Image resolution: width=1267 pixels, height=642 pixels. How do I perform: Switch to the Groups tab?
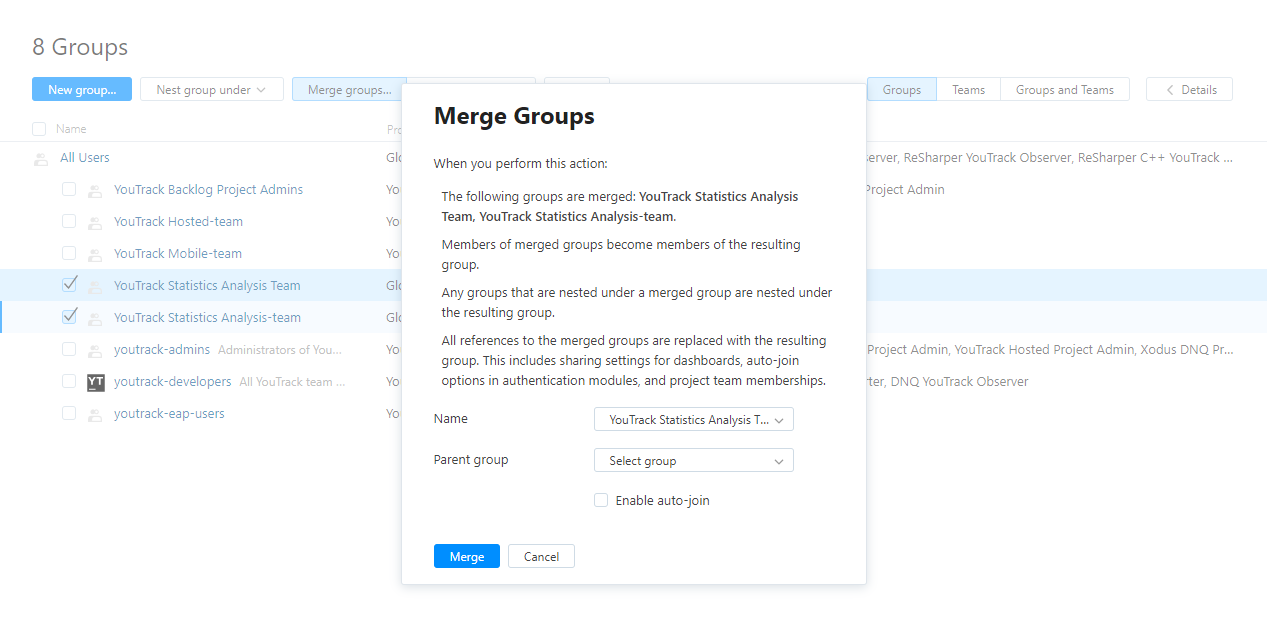902,90
